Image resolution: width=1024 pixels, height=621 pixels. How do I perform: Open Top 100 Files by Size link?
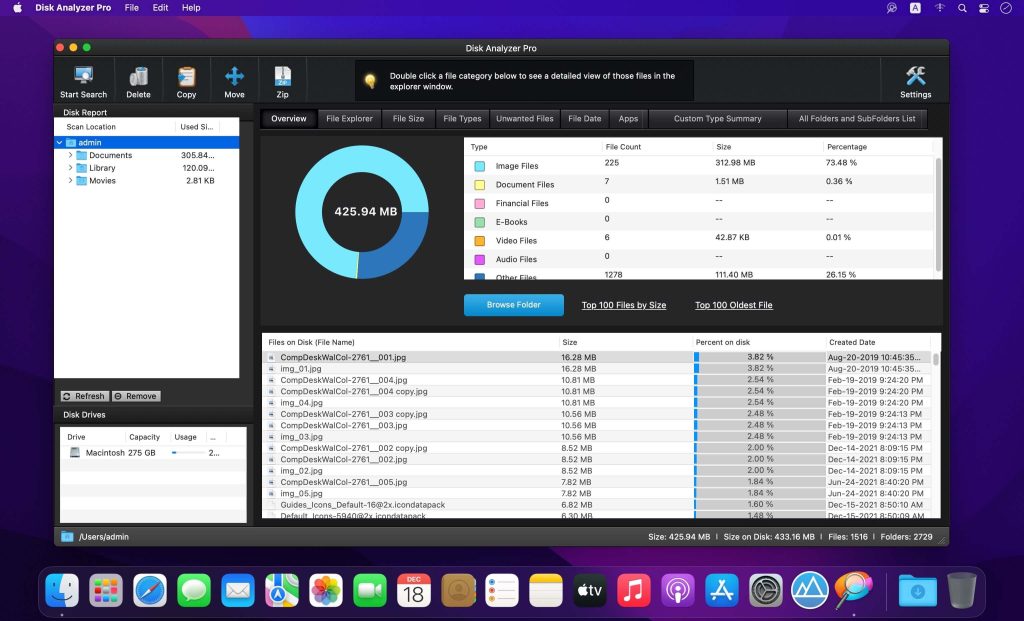(623, 305)
